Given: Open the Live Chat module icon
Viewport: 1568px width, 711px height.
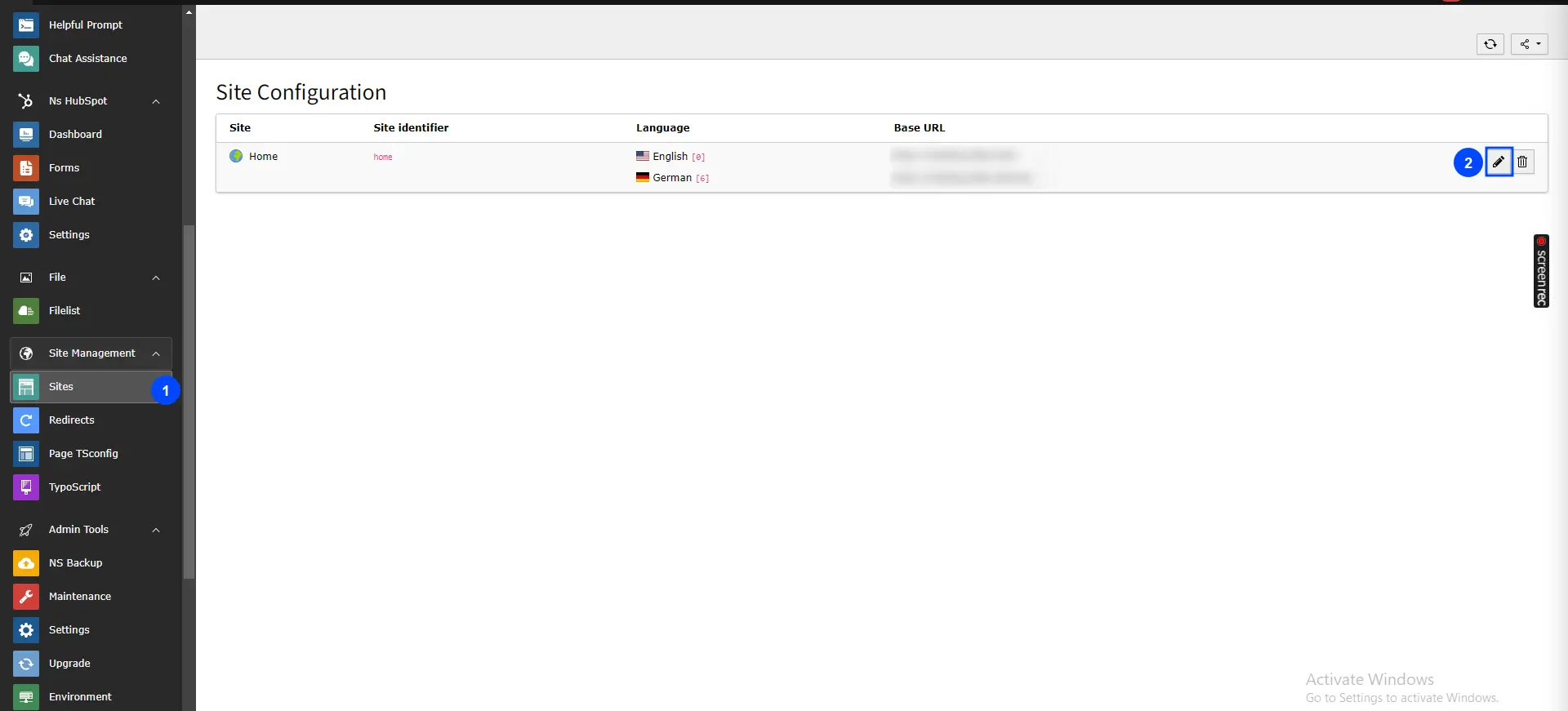Looking at the screenshot, I should tap(26, 202).
